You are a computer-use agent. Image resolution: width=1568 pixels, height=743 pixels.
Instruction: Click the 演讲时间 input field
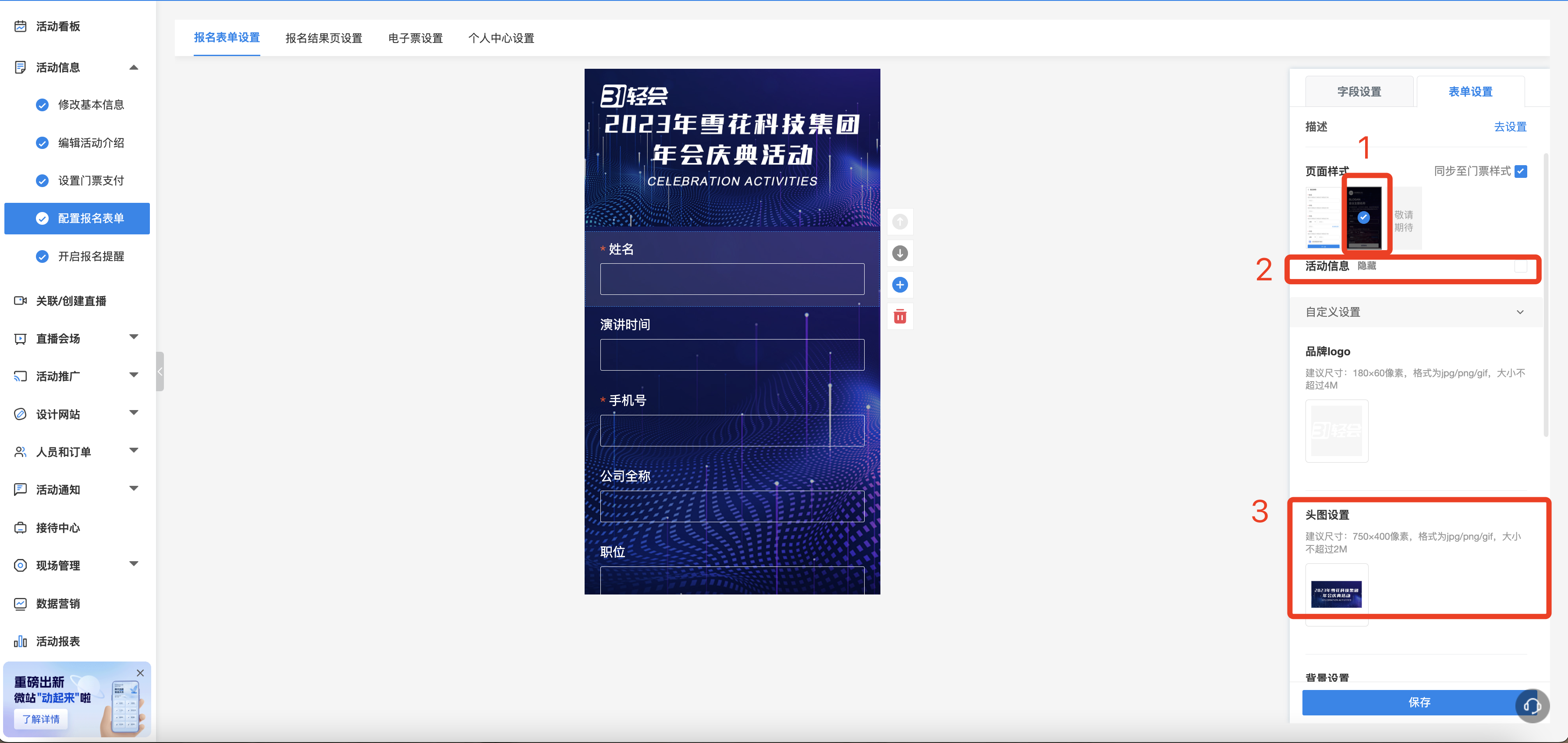pos(732,355)
